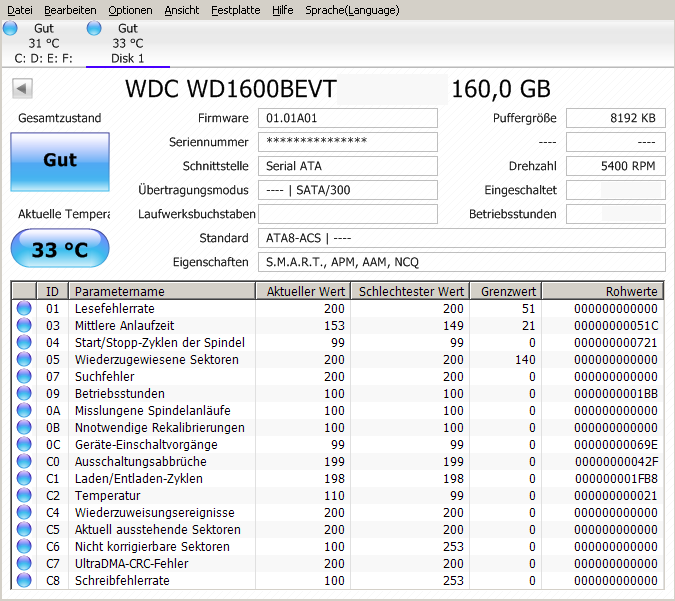675x601 pixels.
Task: Open the Datei menu
Action: (20, 10)
